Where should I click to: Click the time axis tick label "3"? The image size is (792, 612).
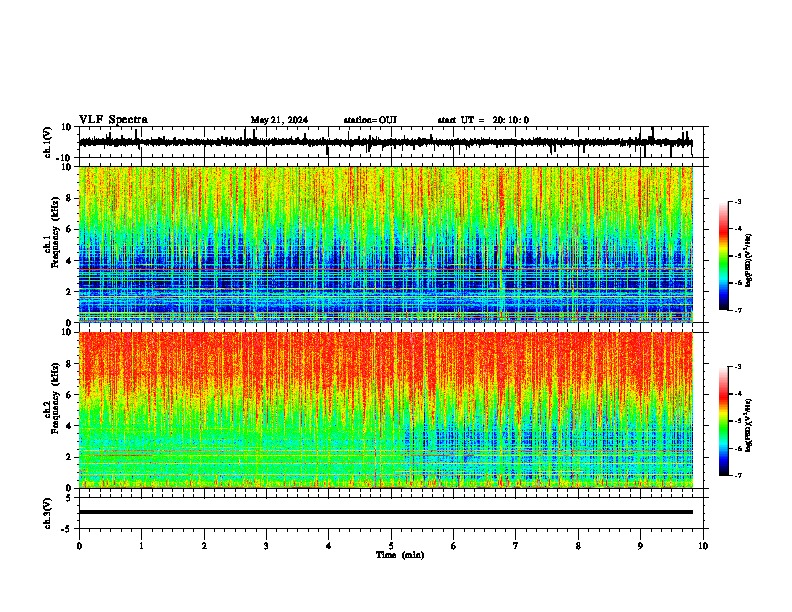[x=266, y=545]
